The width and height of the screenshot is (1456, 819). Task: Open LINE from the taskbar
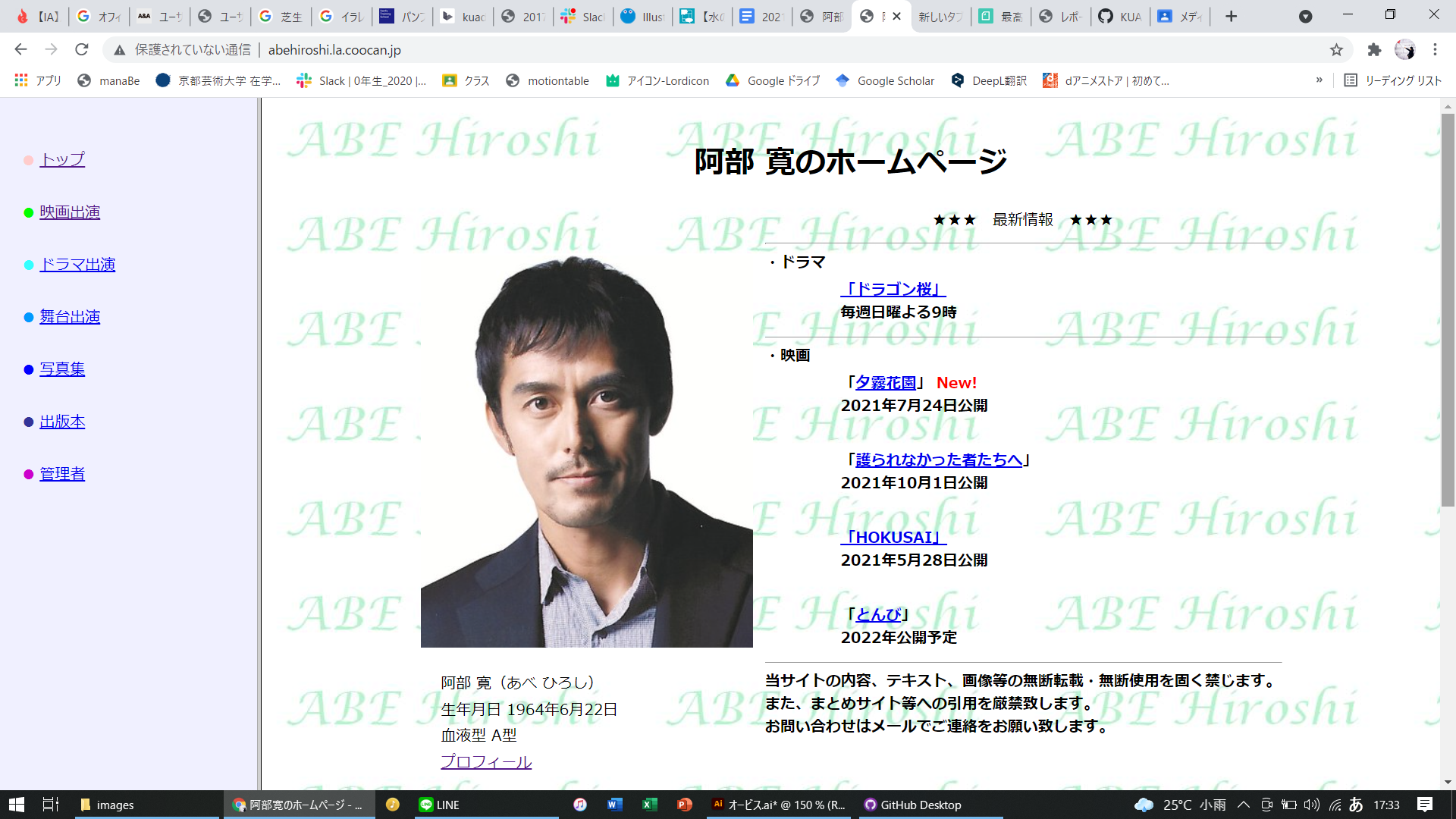click(x=440, y=805)
